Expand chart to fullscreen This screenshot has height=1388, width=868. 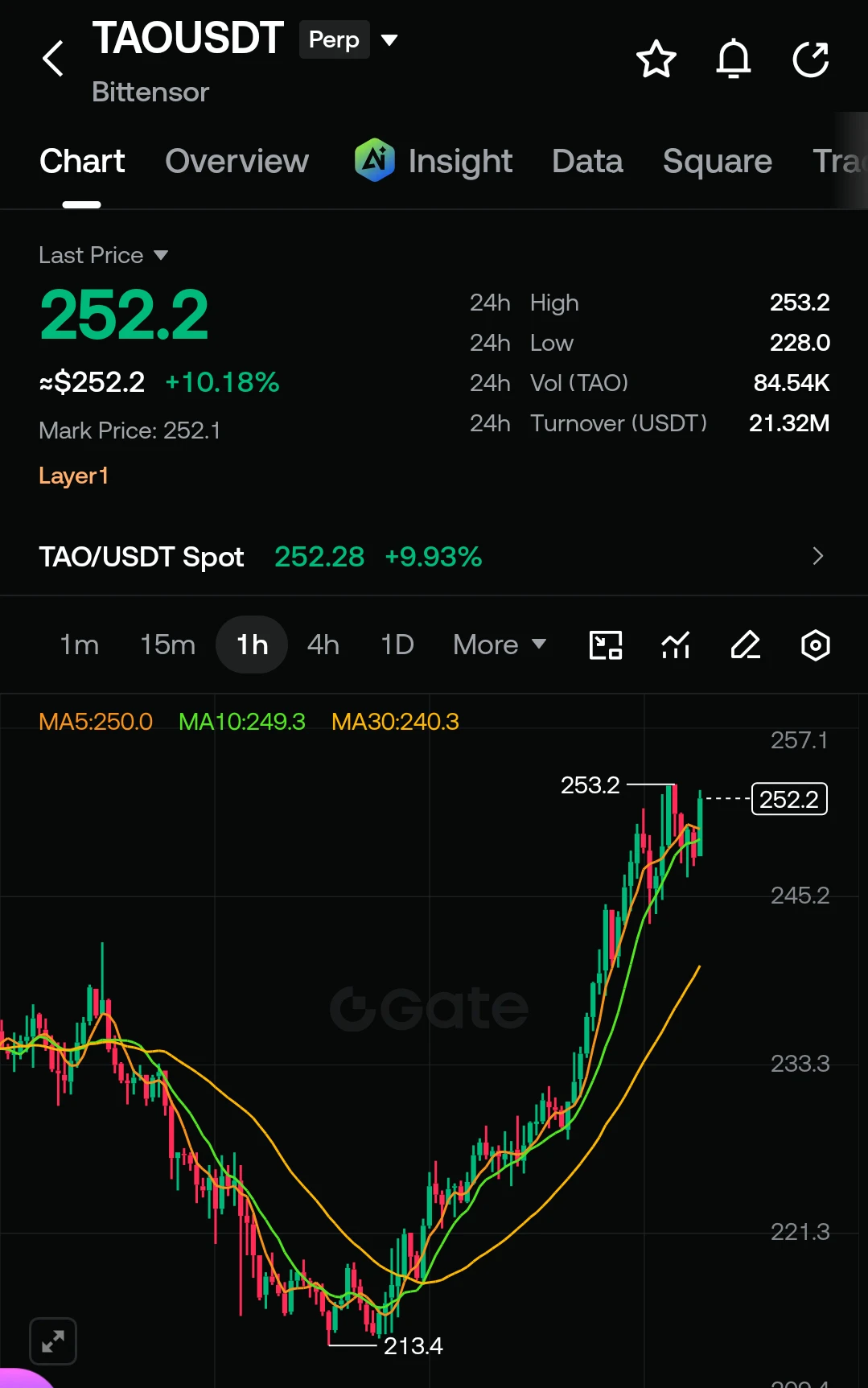click(x=53, y=1341)
